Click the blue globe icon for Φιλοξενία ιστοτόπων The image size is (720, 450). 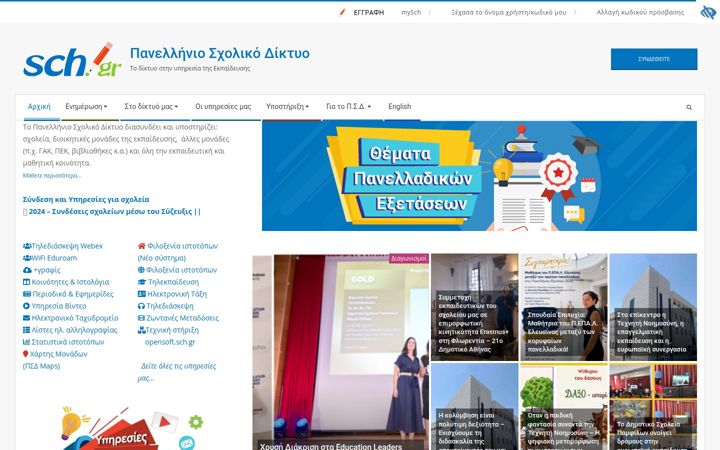(x=141, y=270)
